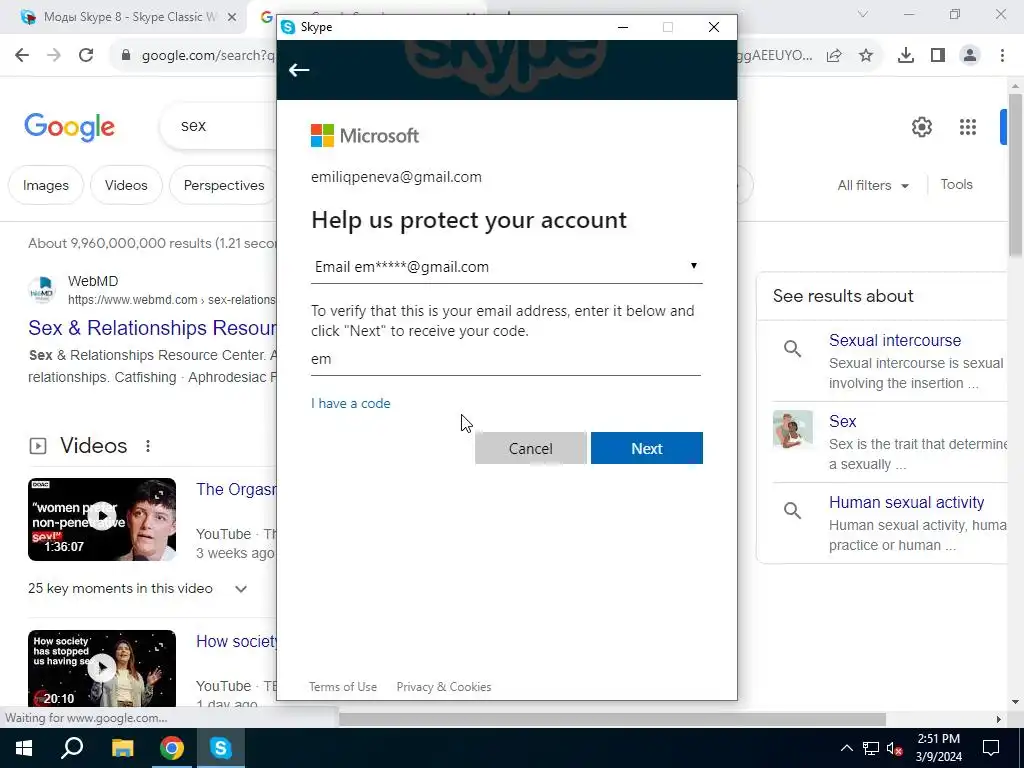The width and height of the screenshot is (1024, 768).
Task: Click the Google logo
Action: (x=69, y=127)
